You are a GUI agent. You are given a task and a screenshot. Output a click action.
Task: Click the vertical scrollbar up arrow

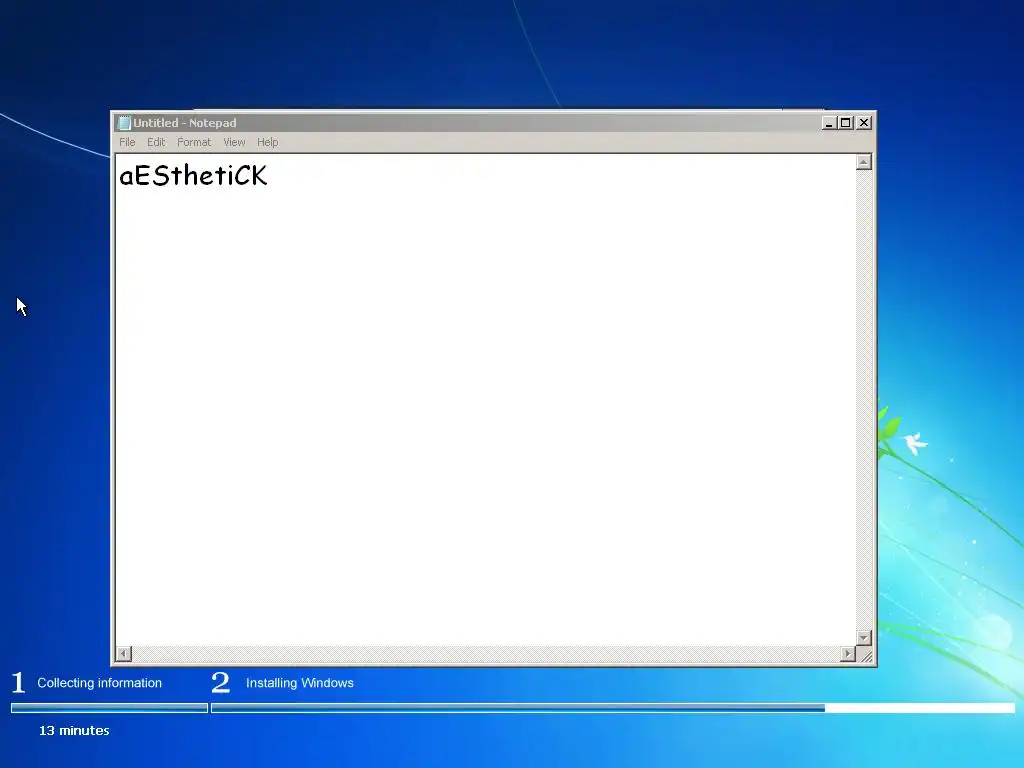click(x=863, y=162)
